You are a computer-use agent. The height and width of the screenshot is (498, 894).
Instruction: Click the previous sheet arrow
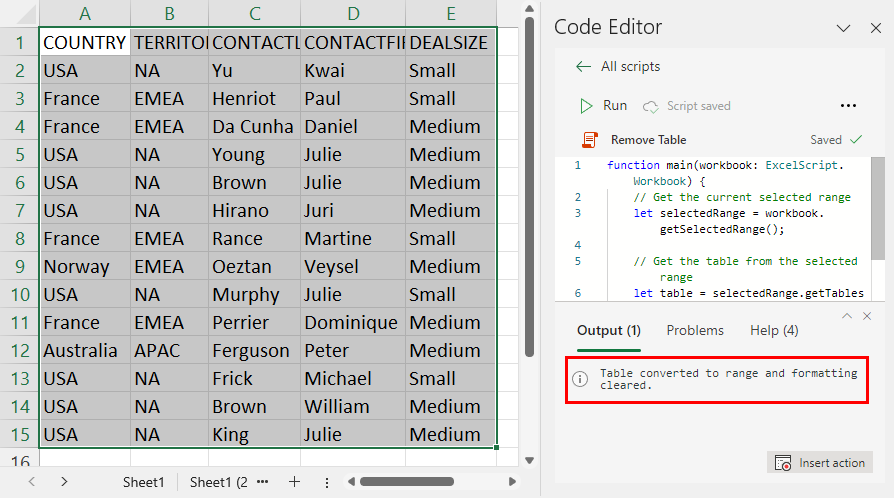32,482
